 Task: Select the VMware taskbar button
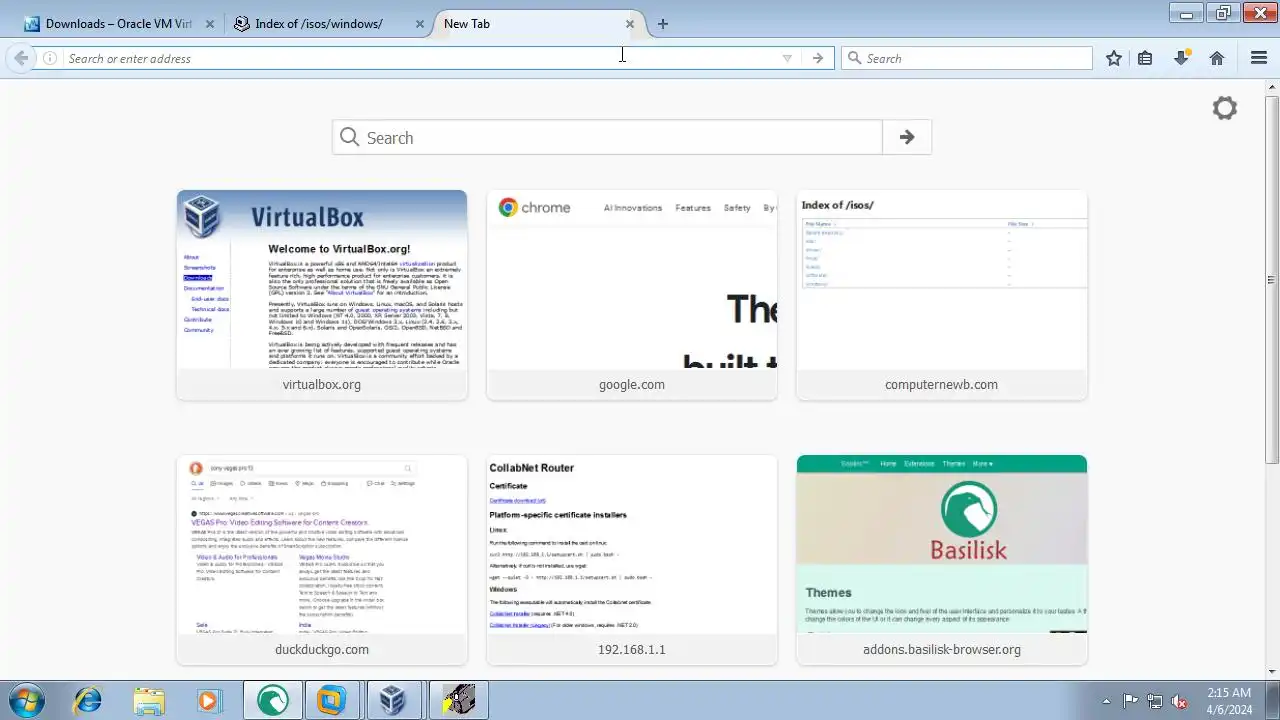point(333,701)
